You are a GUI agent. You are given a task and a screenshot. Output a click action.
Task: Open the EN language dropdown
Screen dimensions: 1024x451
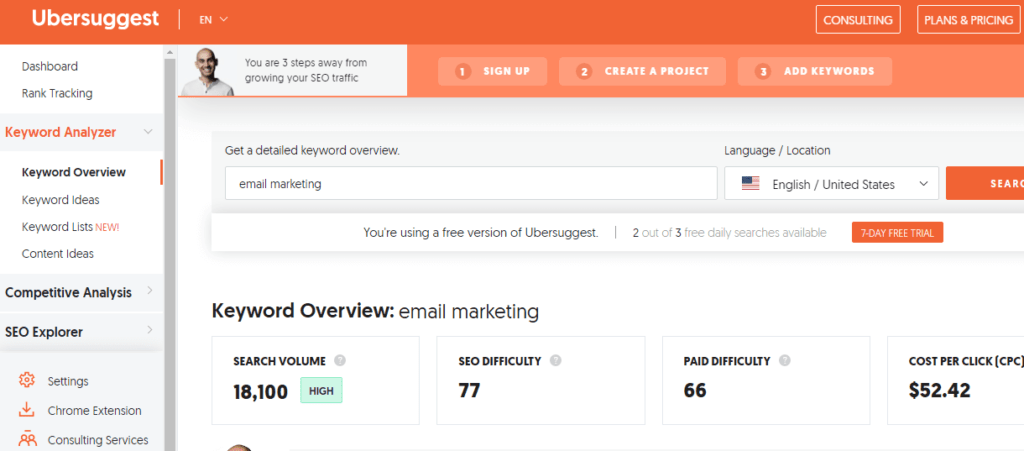[214, 19]
